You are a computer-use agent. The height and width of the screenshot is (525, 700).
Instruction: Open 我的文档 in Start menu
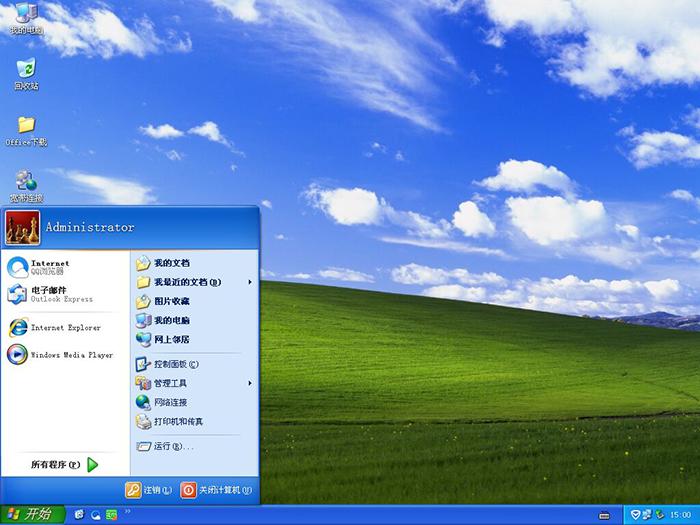pos(195,263)
